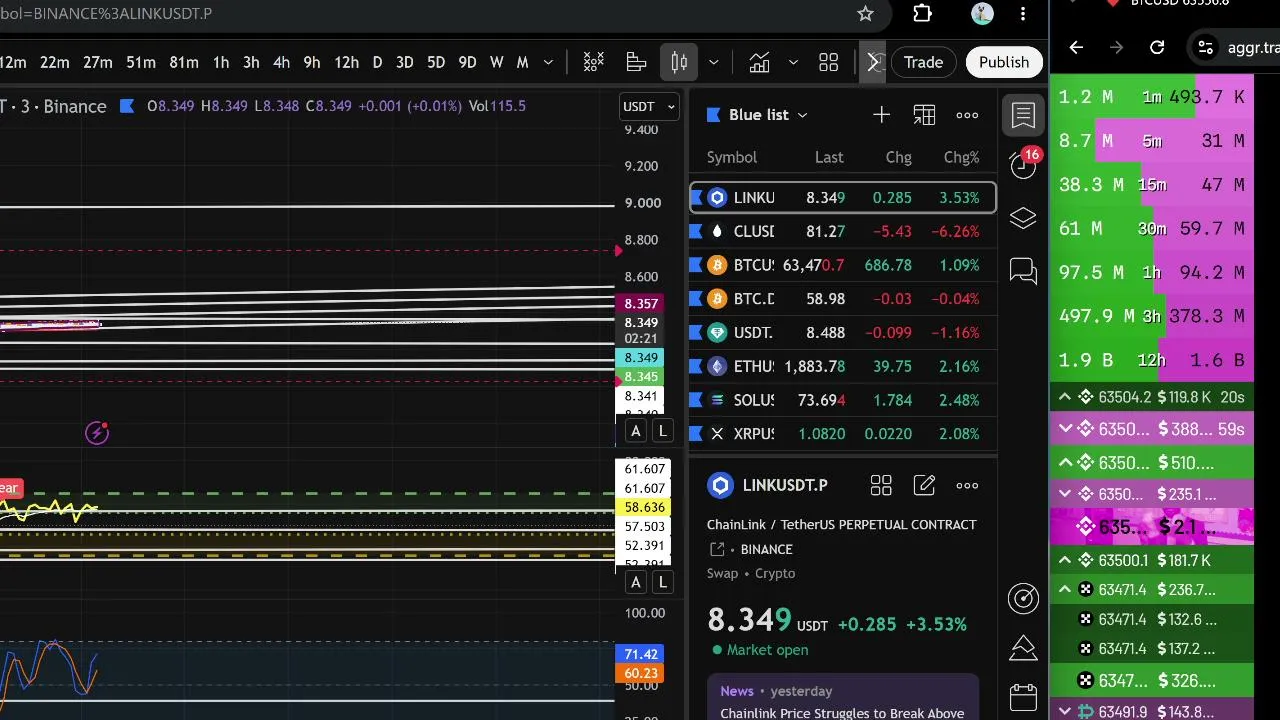Add a note to LINKUSDT.P with the edit icon

pyautogui.click(x=924, y=486)
